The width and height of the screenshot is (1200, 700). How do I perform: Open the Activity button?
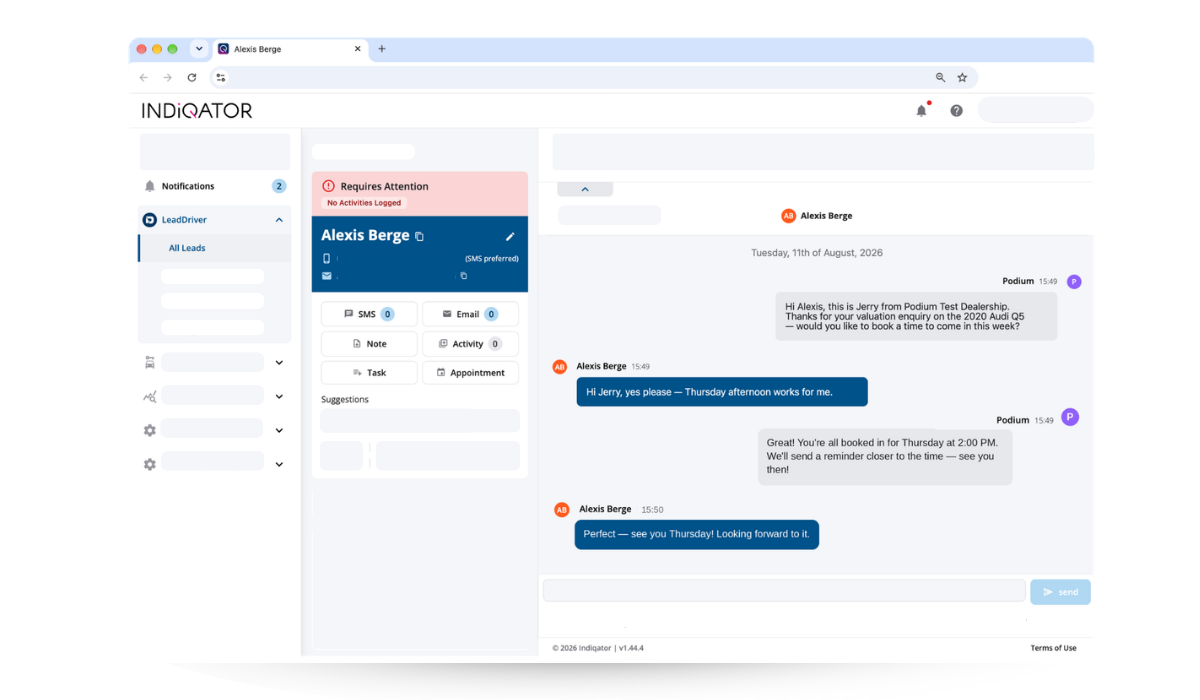pos(470,343)
